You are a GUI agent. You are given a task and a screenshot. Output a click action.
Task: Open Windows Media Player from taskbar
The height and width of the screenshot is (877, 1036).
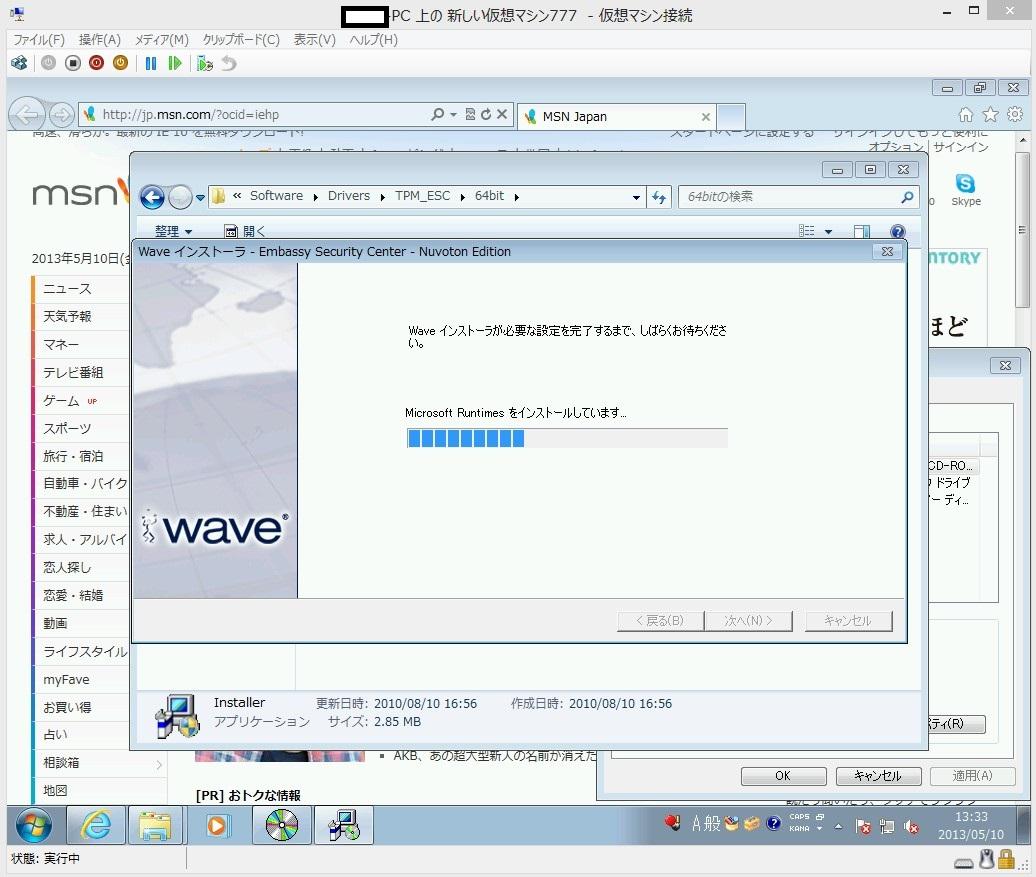tap(217, 825)
